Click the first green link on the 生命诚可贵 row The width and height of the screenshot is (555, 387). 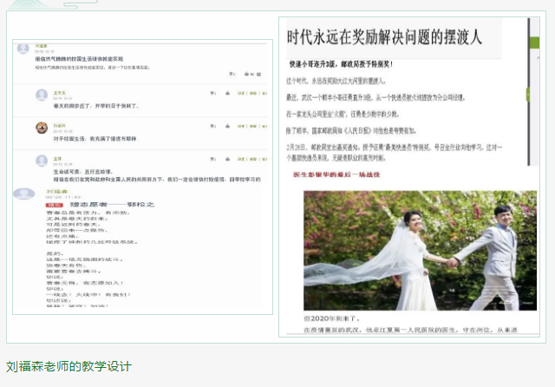tap(241, 159)
